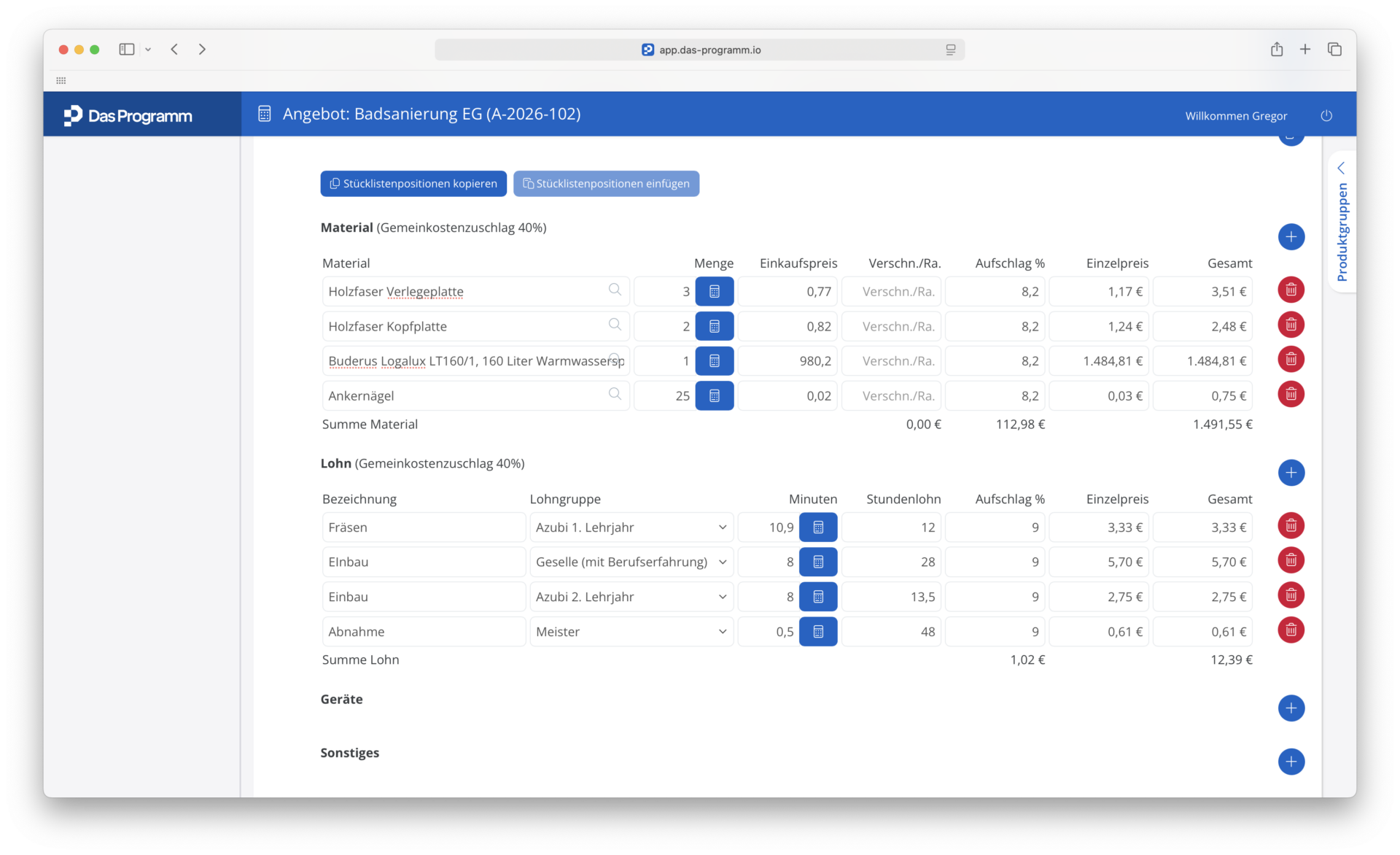Image resolution: width=1400 pixels, height=855 pixels.
Task: Click Stücklistenpositionen kopieren button
Action: [x=413, y=184]
